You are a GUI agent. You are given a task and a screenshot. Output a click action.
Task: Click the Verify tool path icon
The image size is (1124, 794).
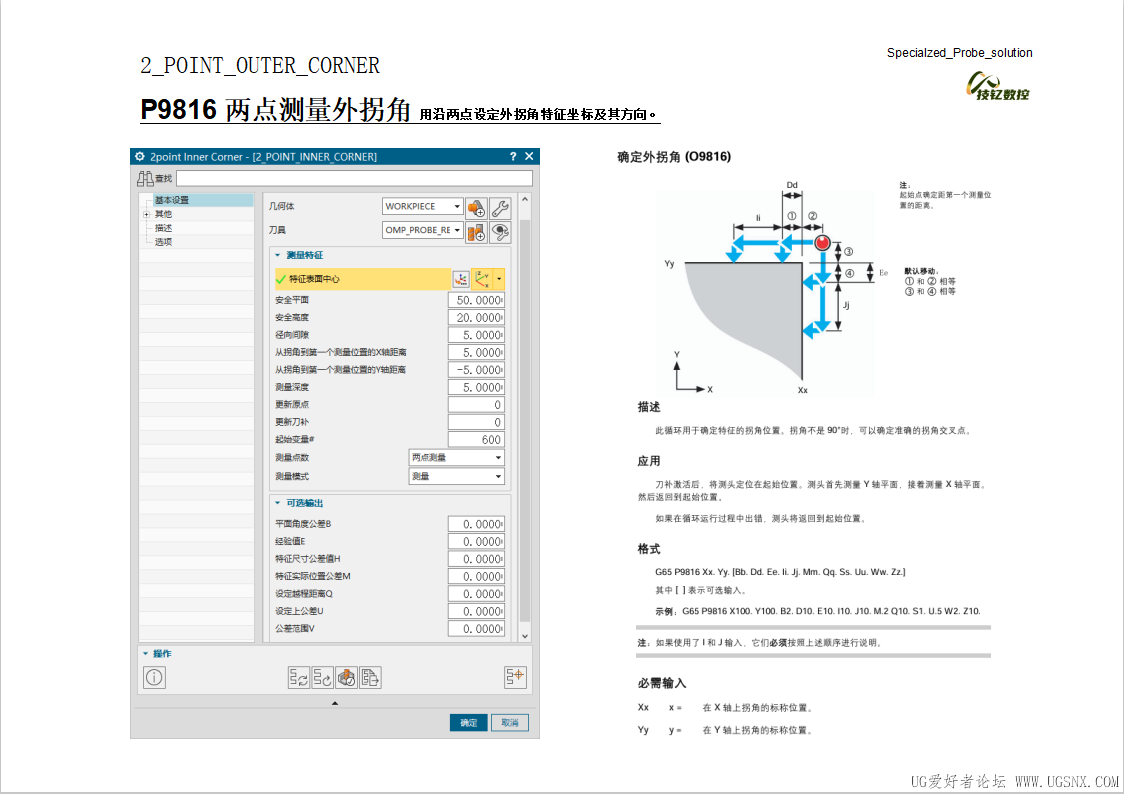click(346, 677)
